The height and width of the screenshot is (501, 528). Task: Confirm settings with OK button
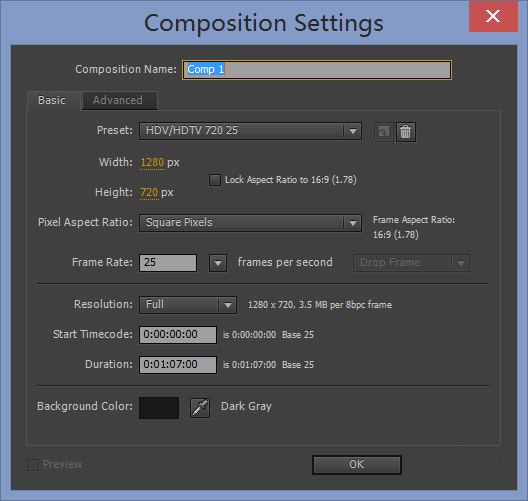pyautogui.click(x=357, y=465)
